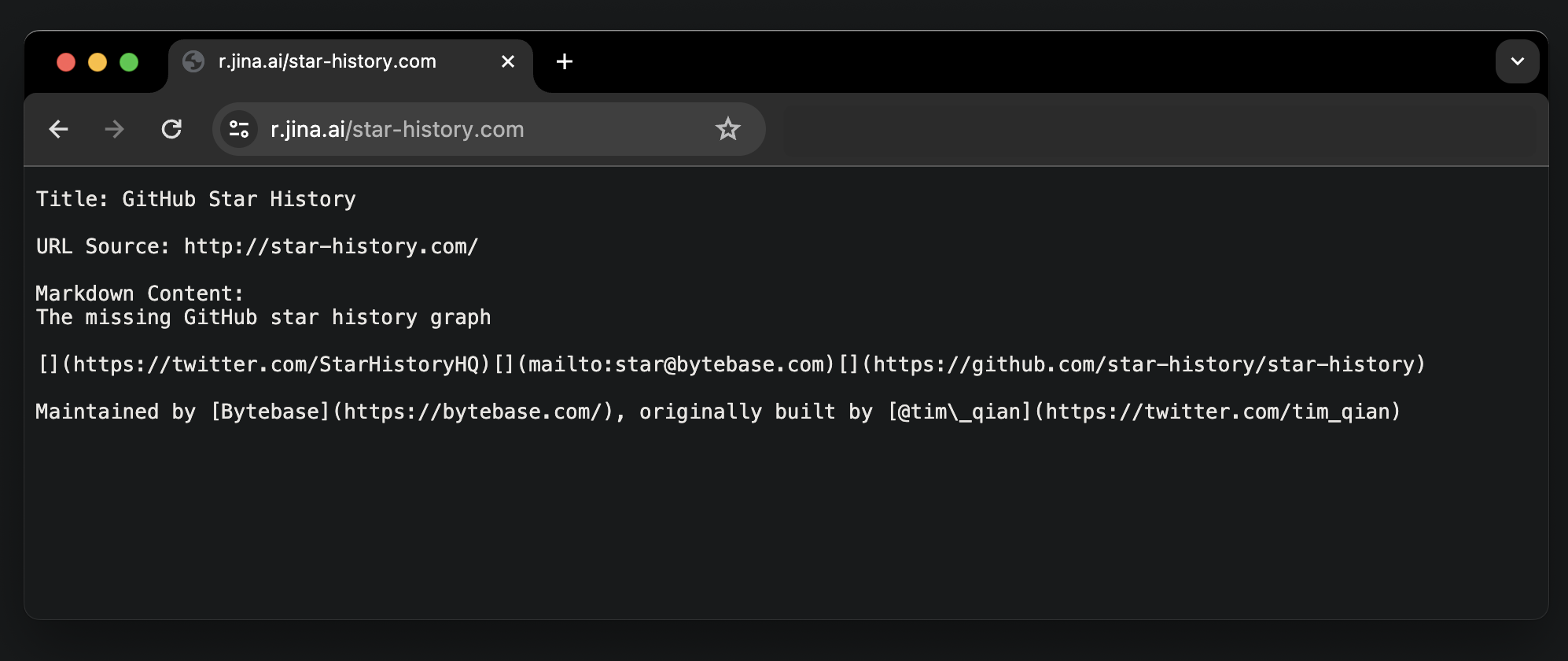Click the forward navigation arrow
This screenshot has height=661, width=1568.
tap(115, 129)
